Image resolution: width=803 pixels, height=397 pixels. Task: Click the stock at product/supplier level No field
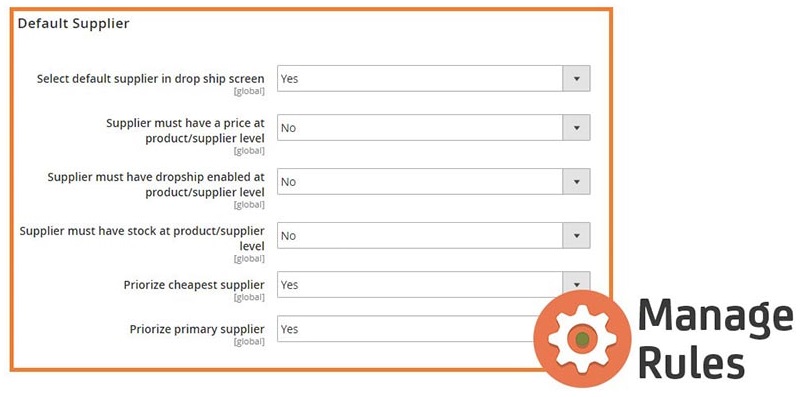[x=434, y=235]
